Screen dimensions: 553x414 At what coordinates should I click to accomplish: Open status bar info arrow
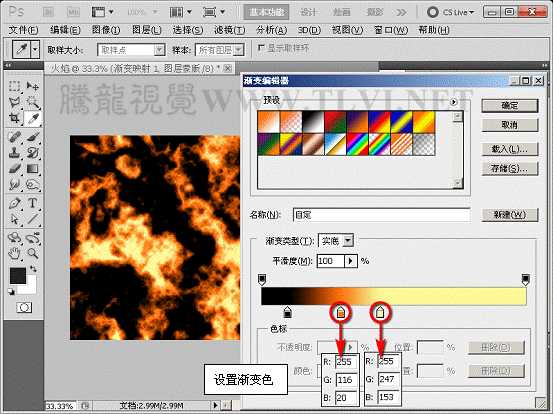click(215, 406)
